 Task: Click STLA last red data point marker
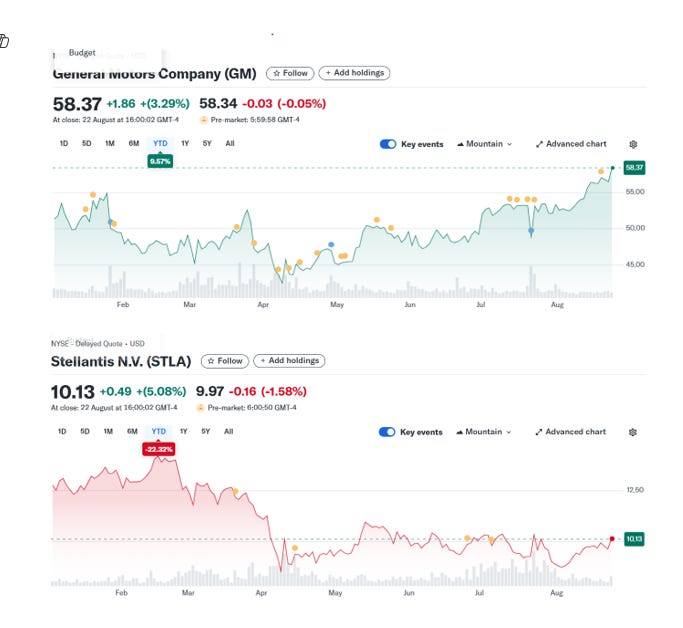612,539
